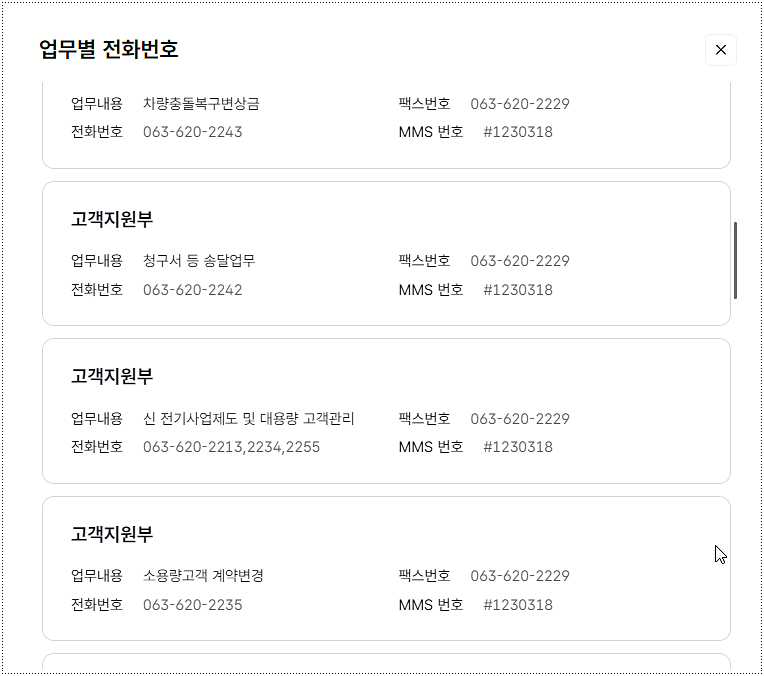Click fax number in 청구서 등 송달업무 card
Image resolution: width=764 pixels, height=676 pixels.
520,261
